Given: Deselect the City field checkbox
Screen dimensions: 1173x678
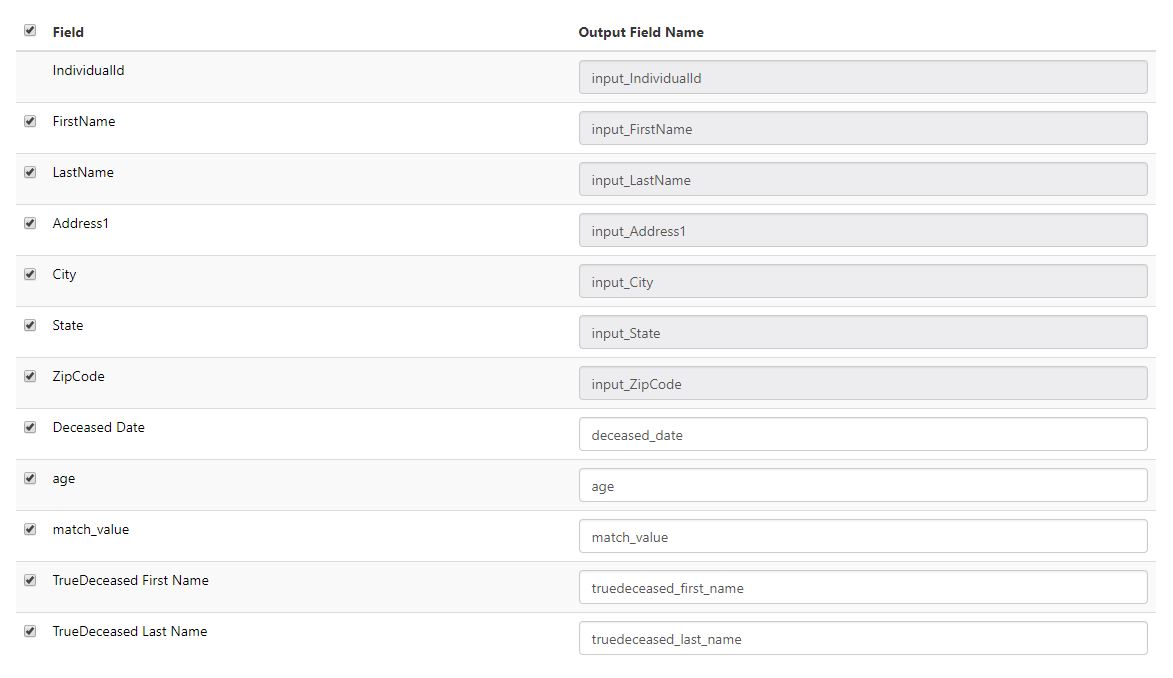Looking at the screenshot, I should [x=30, y=274].
